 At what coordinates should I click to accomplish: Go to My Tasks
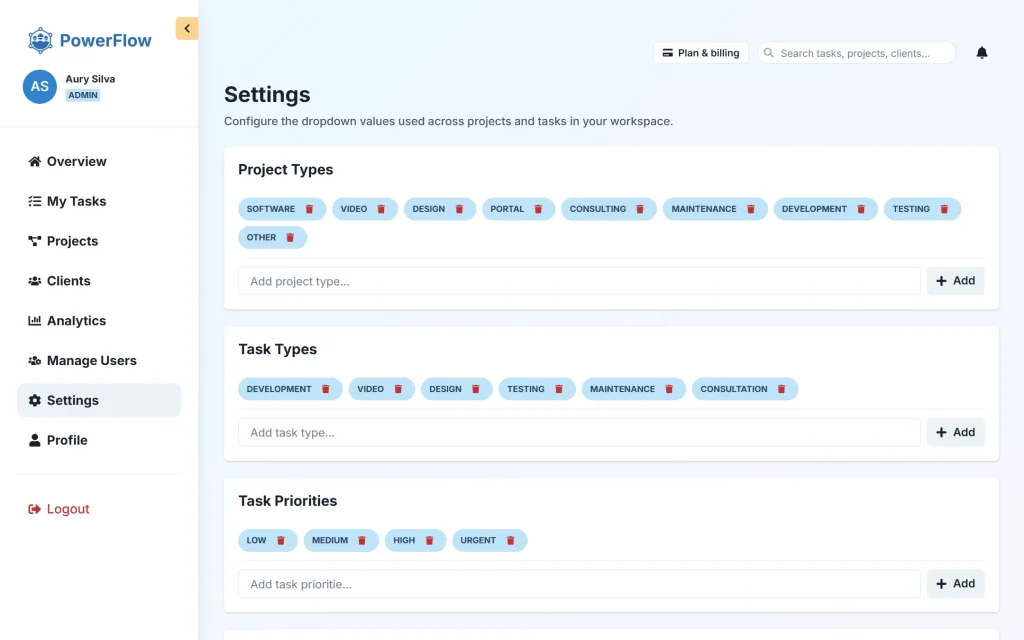[x=99, y=201]
